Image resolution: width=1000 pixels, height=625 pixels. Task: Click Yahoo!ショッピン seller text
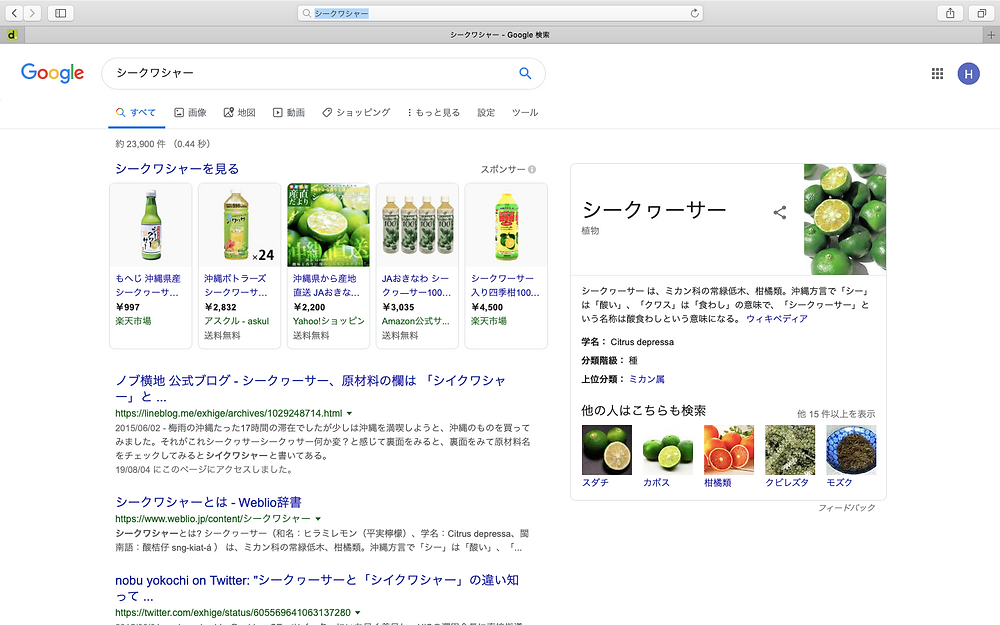(328, 321)
